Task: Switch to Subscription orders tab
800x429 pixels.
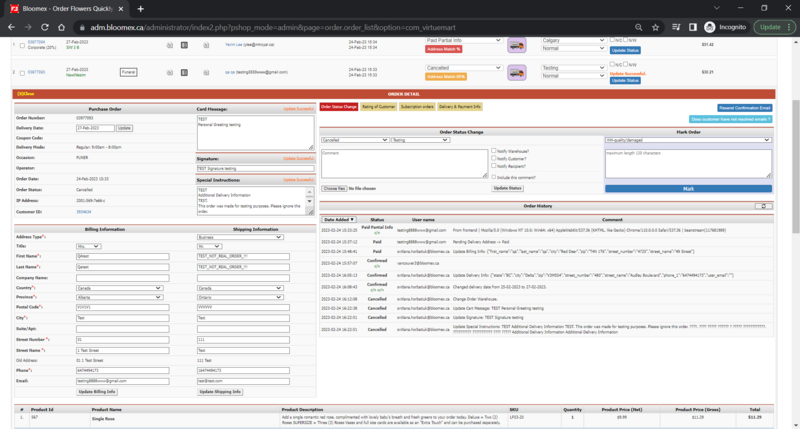Action: click(x=417, y=107)
